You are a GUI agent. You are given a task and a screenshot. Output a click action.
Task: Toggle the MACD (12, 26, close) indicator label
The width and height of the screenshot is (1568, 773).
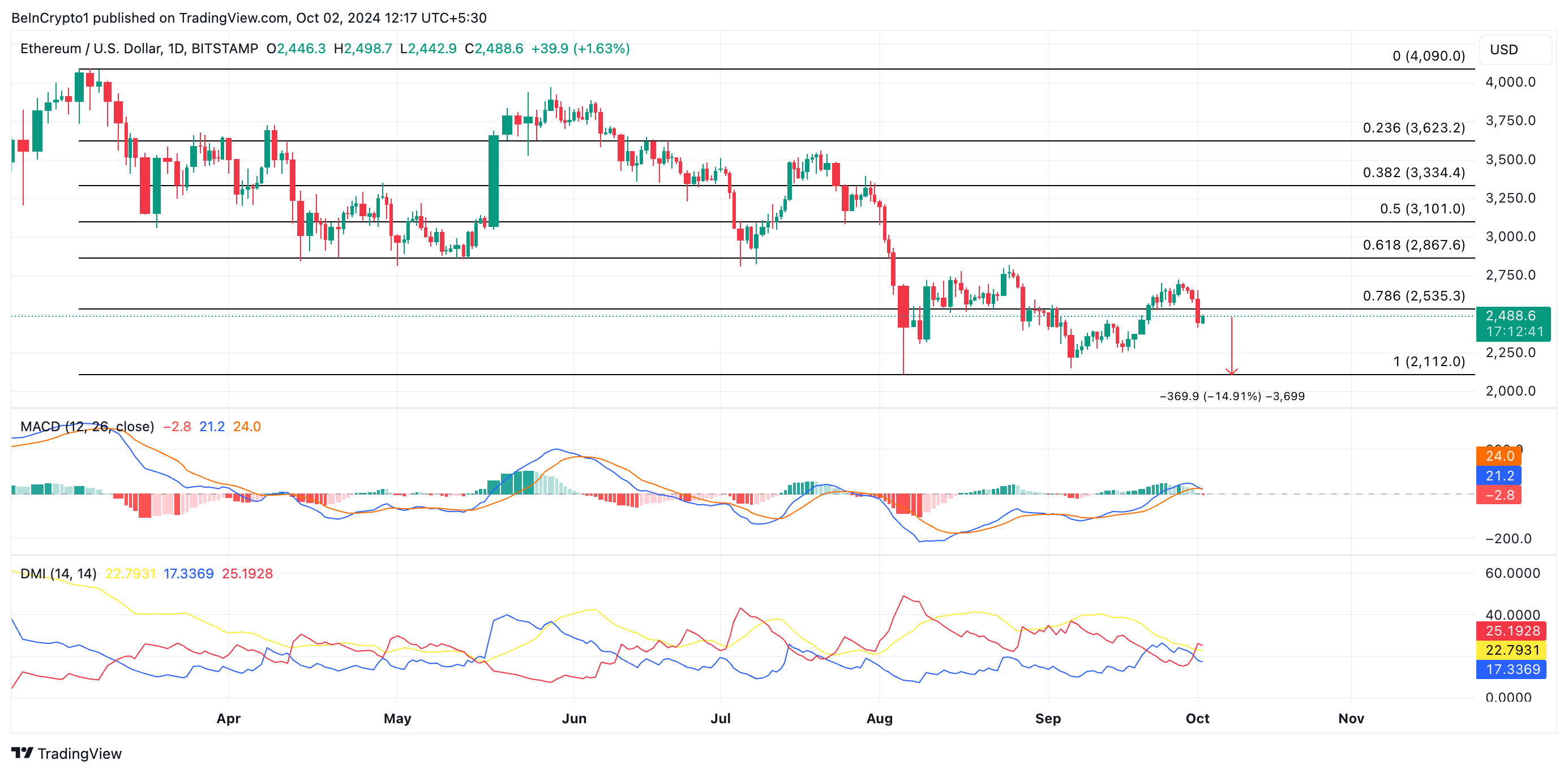click(x=87, y=427)
